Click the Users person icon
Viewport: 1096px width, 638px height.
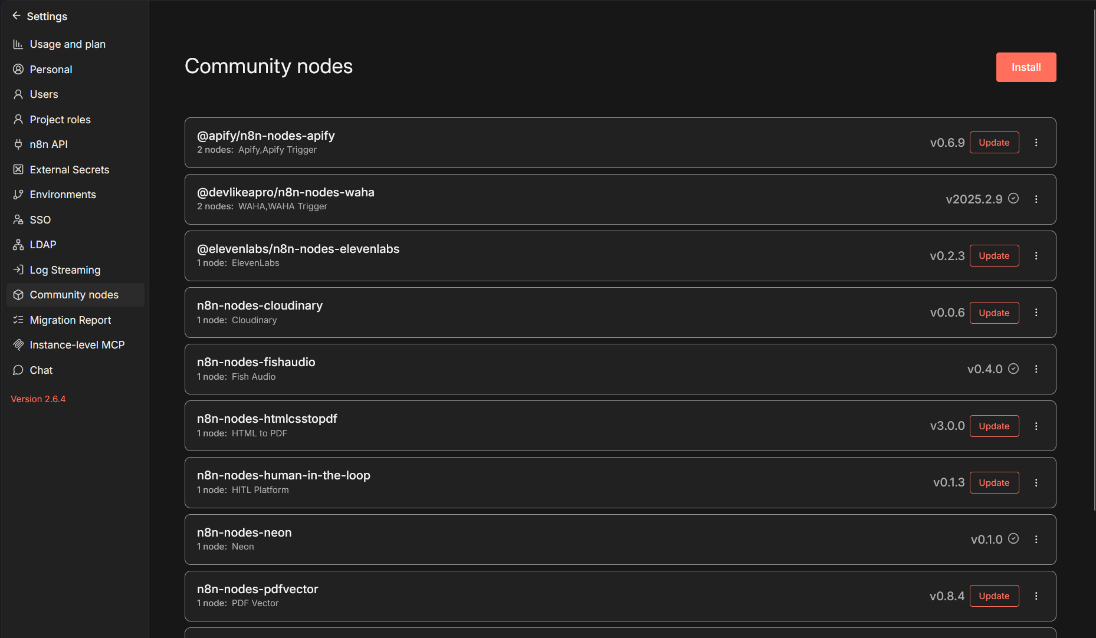[18, 94]
